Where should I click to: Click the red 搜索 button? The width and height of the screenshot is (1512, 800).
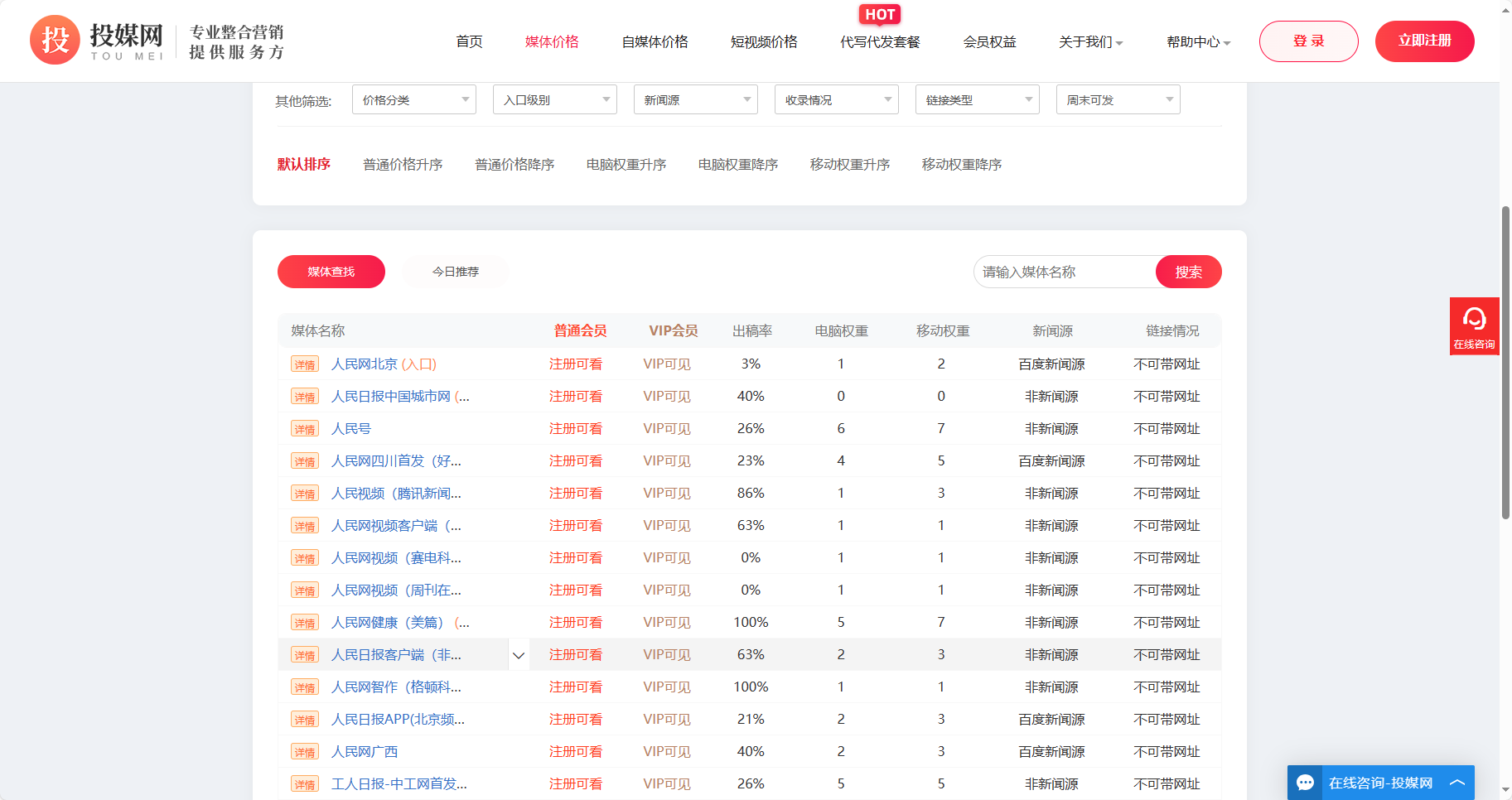tap(1188, 272)
